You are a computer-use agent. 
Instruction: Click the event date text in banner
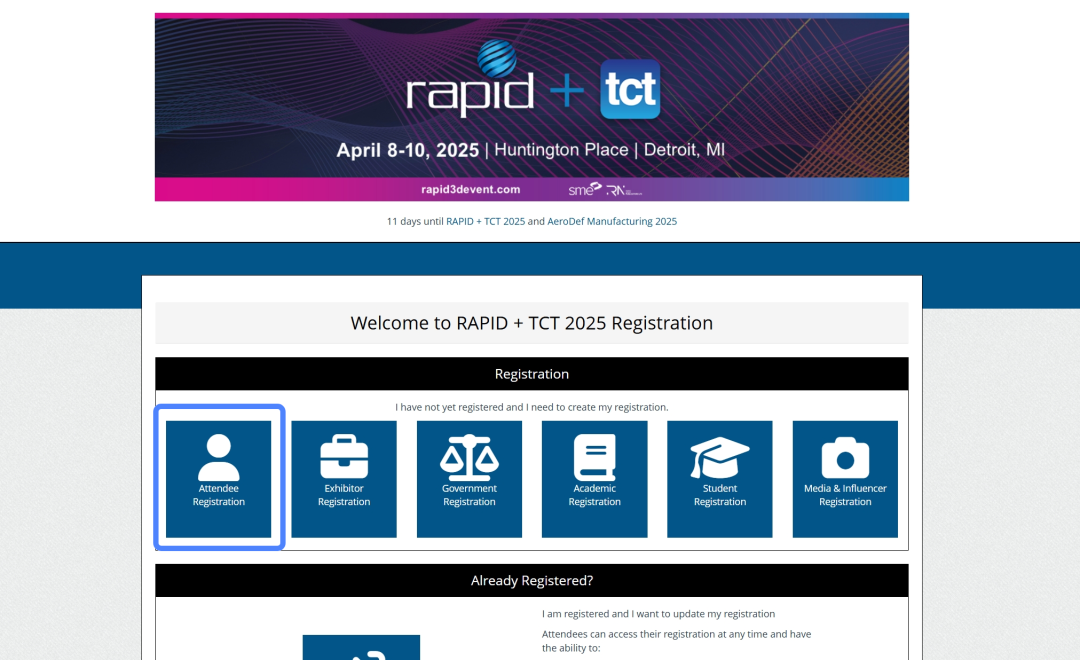pos(407,150)
